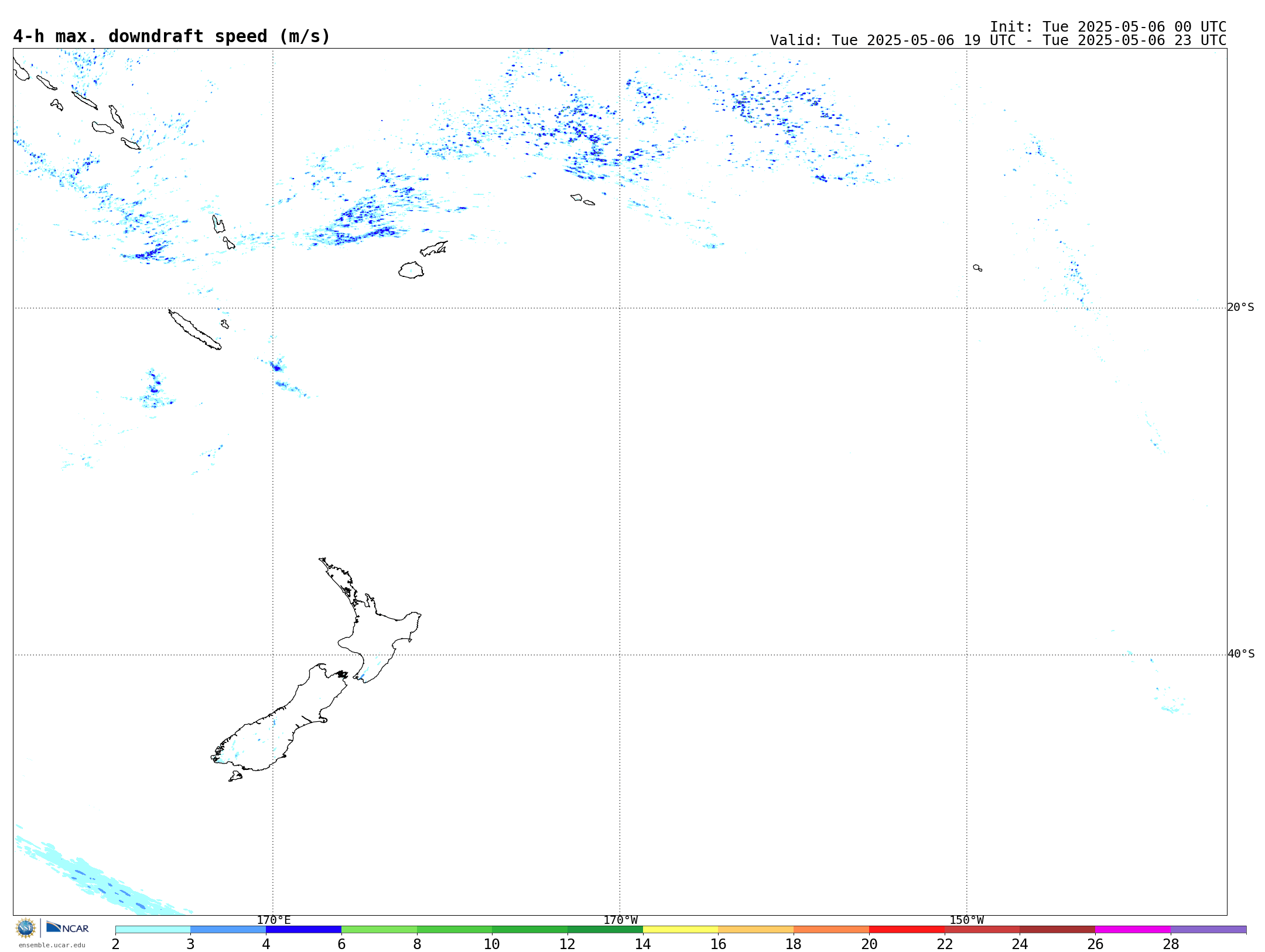Screen dimensions: 1265x952
Task: Click the 150°W longitude label
Action: tap(966, 920)
